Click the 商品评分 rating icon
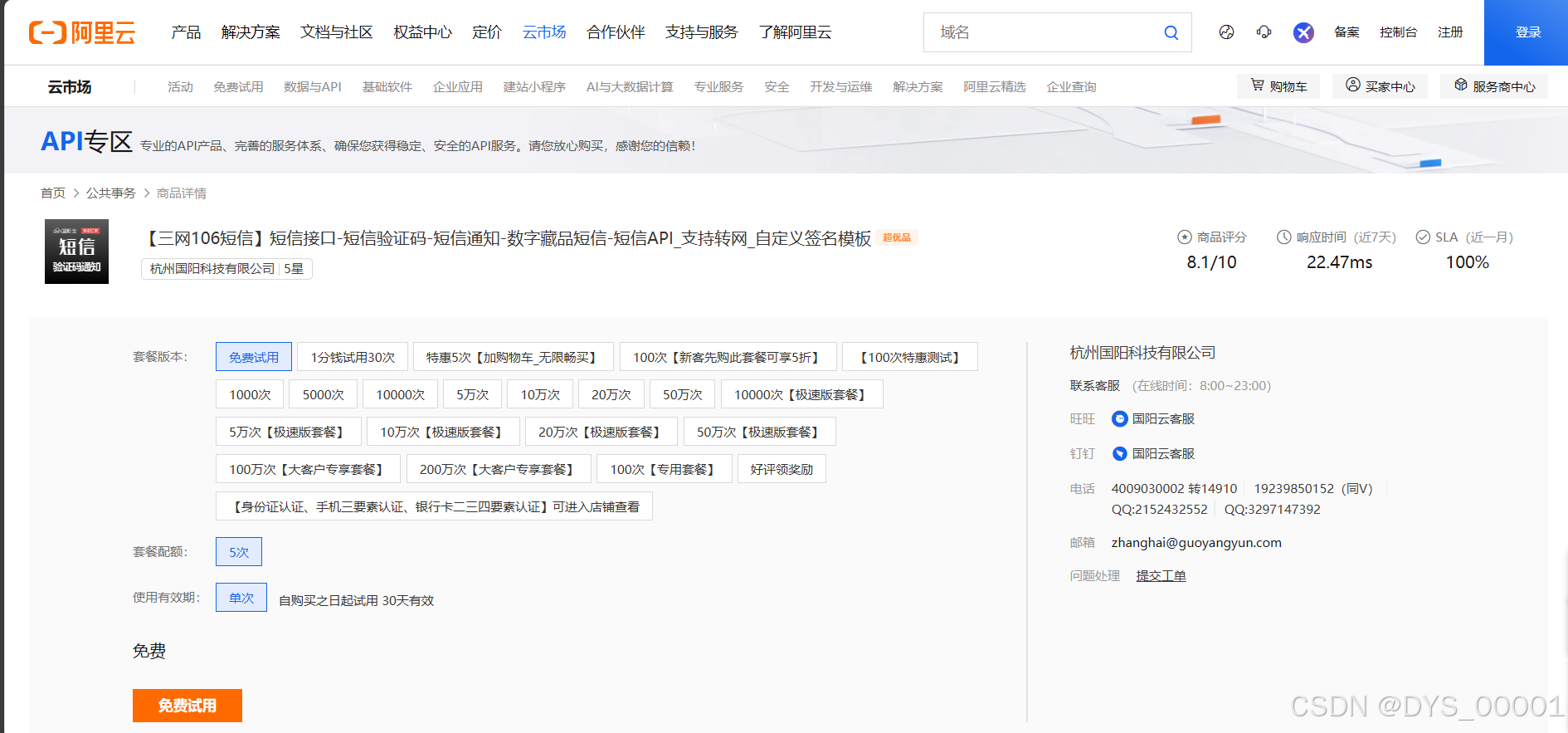This screenshot has width=1568, height=733. click(x=1185, y=237)
